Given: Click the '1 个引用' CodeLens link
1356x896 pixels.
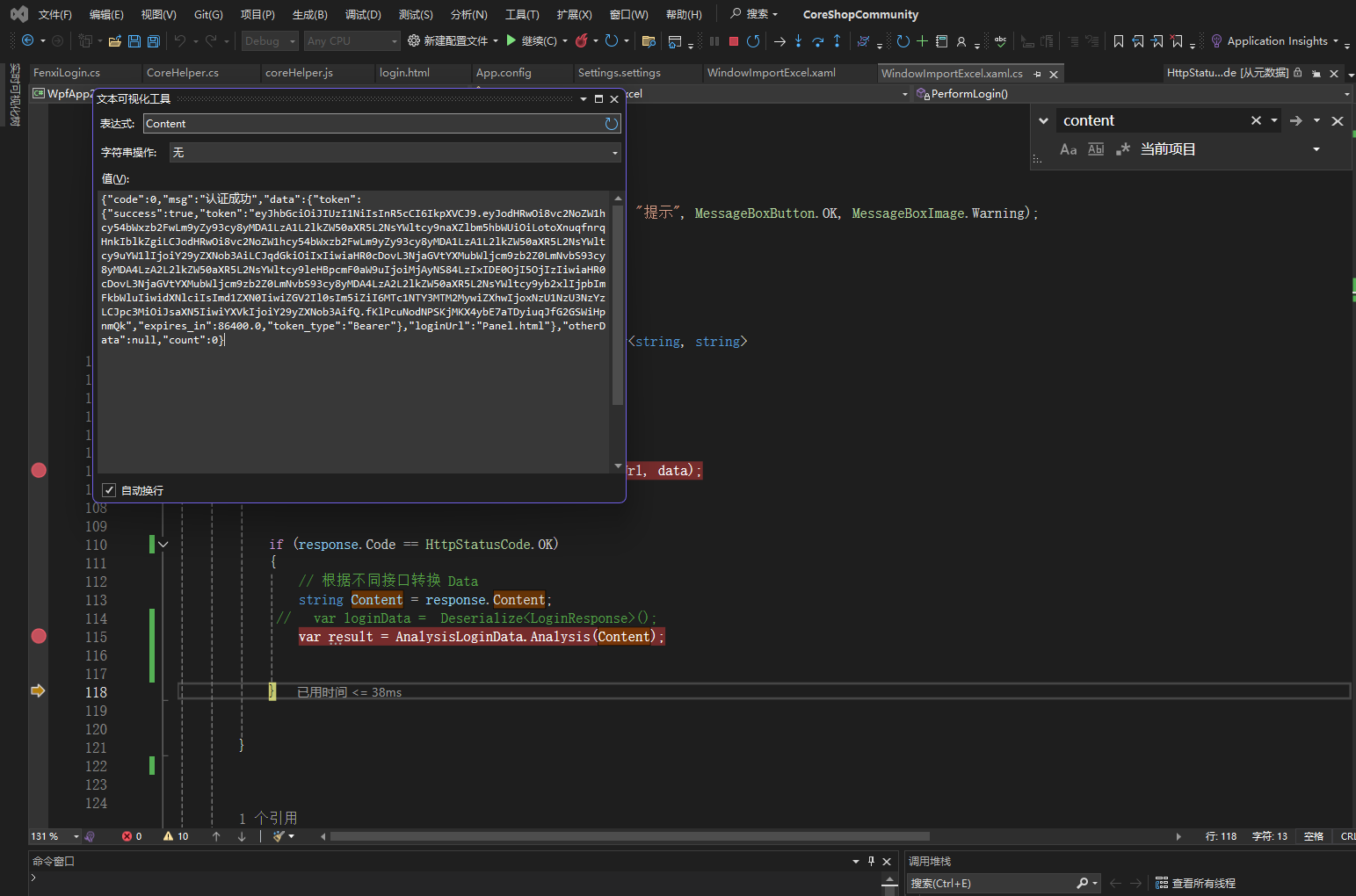Looking at the screenshot, I should point(268,818).
